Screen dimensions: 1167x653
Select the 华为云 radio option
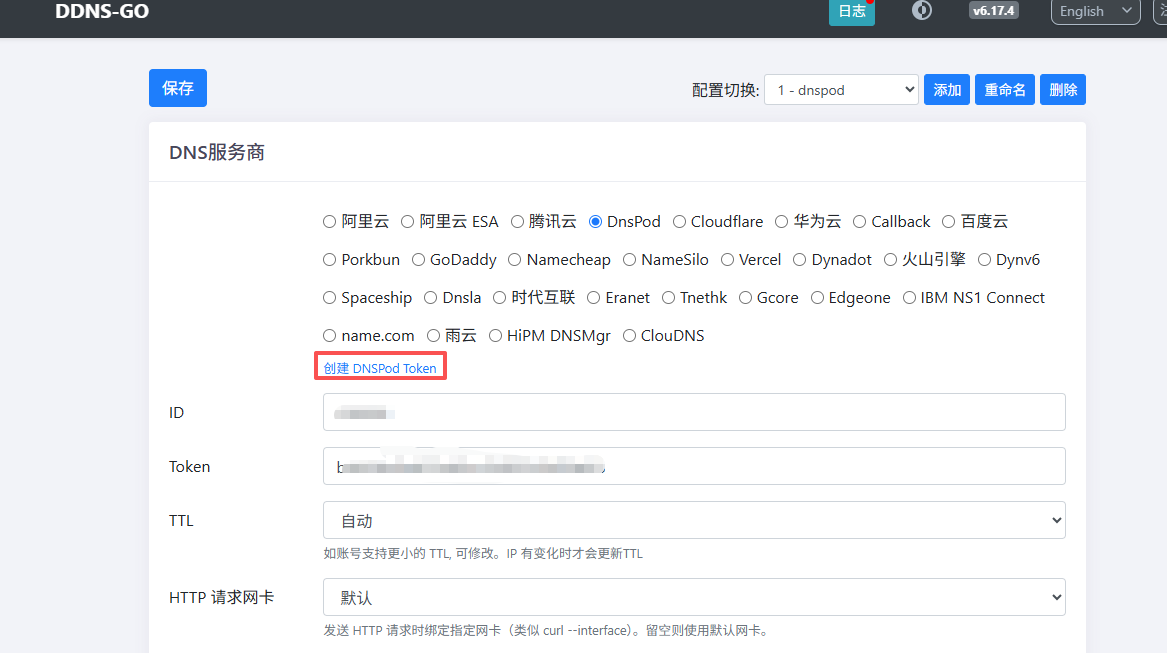pyautogui.click(x=781, y=222)
